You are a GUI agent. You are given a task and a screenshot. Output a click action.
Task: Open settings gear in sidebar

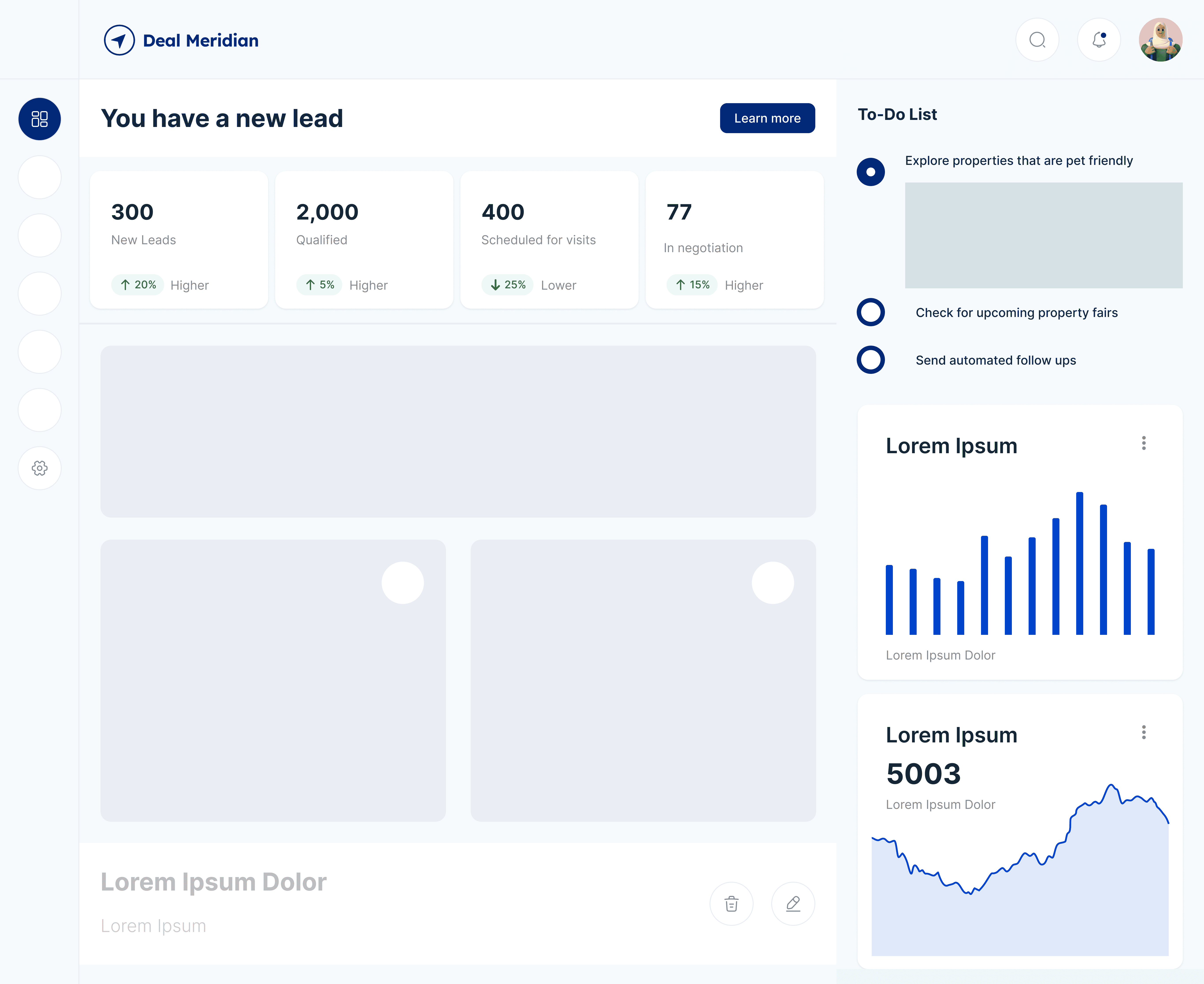[40, 468]
